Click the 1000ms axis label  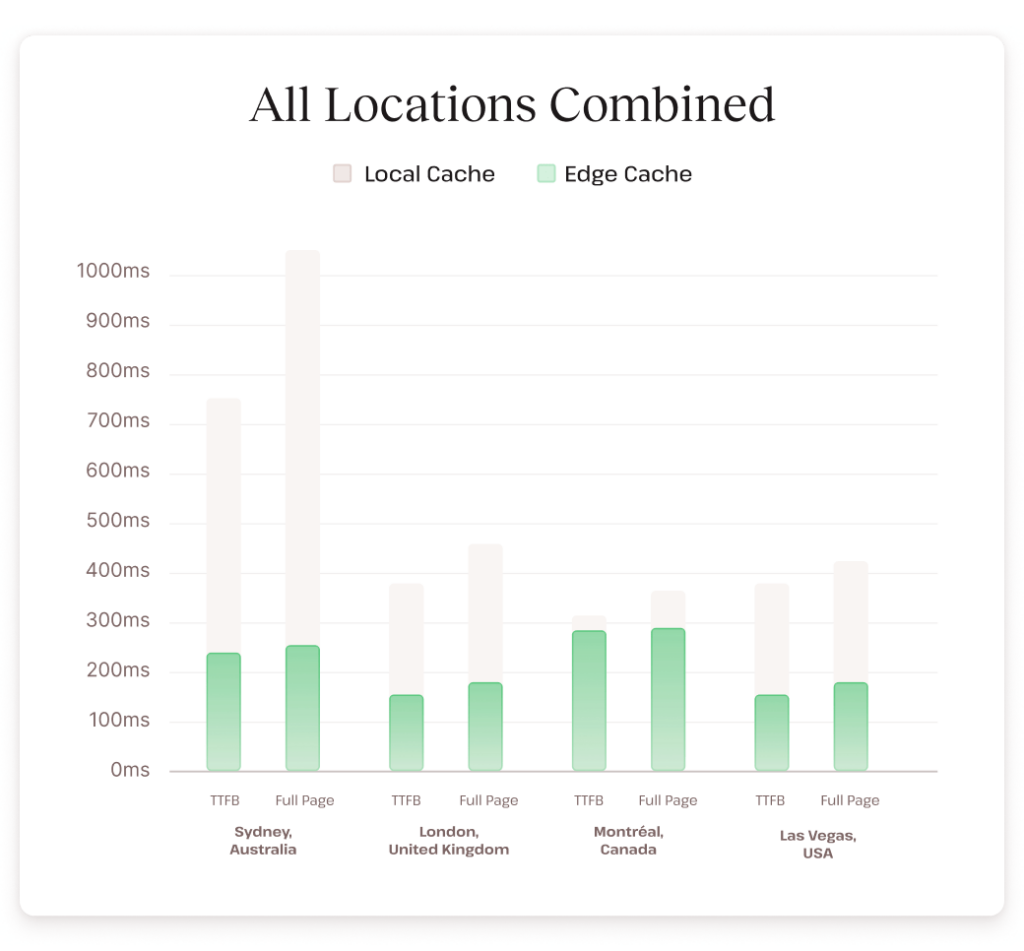(x=114, y=270)
